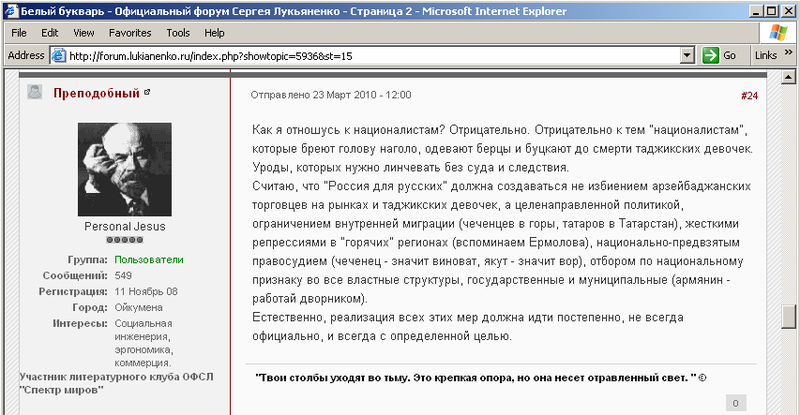Viewport: 800px width, 415px height.
Task: Click the 'Personal Jesus' user title text
Action: coord(125,227)
